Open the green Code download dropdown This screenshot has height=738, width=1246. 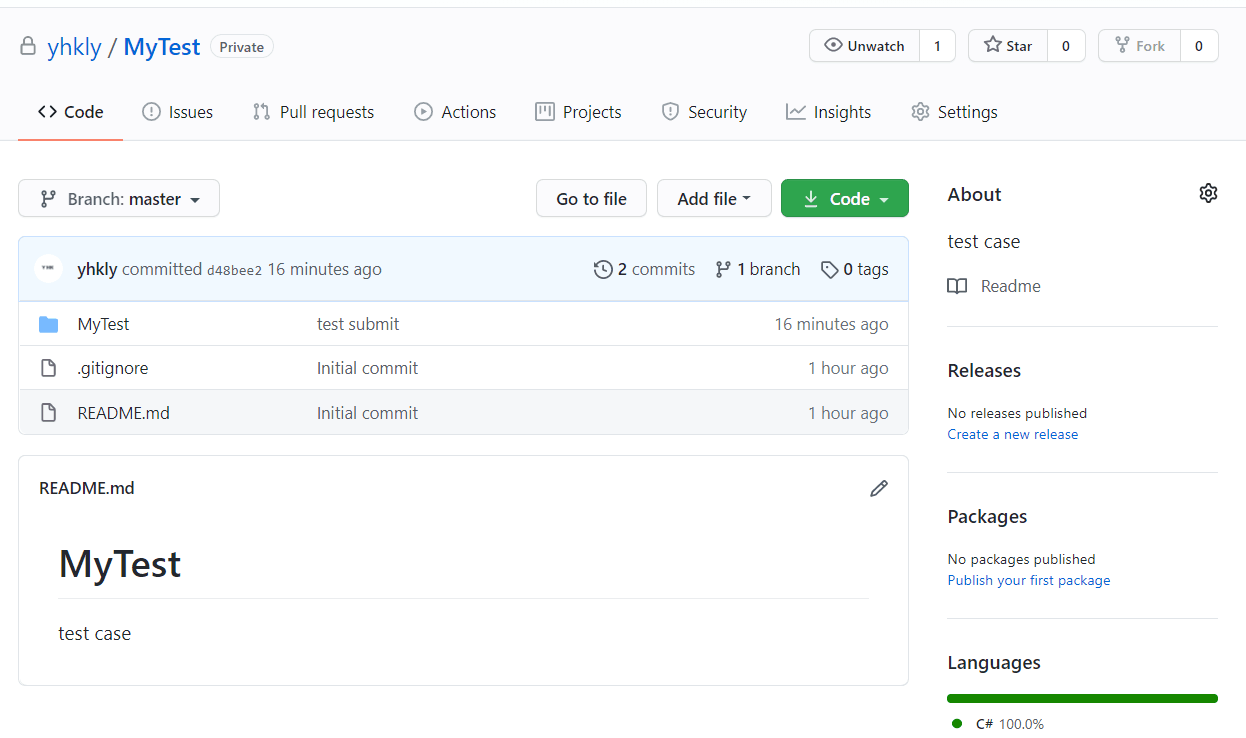point(845,198)
